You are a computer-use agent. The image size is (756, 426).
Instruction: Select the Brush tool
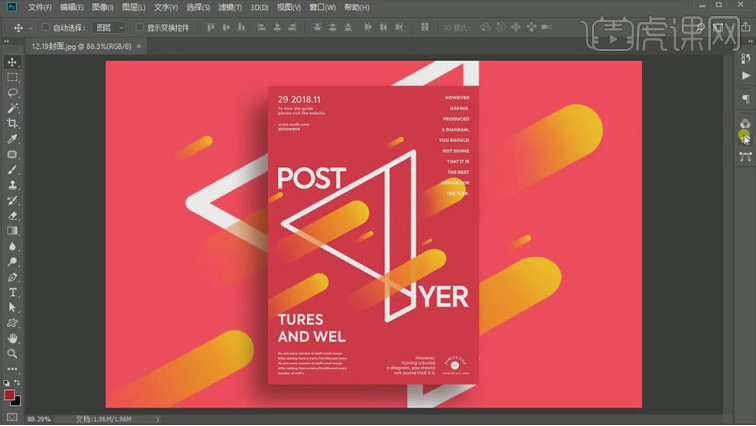[x=12, y=170]
